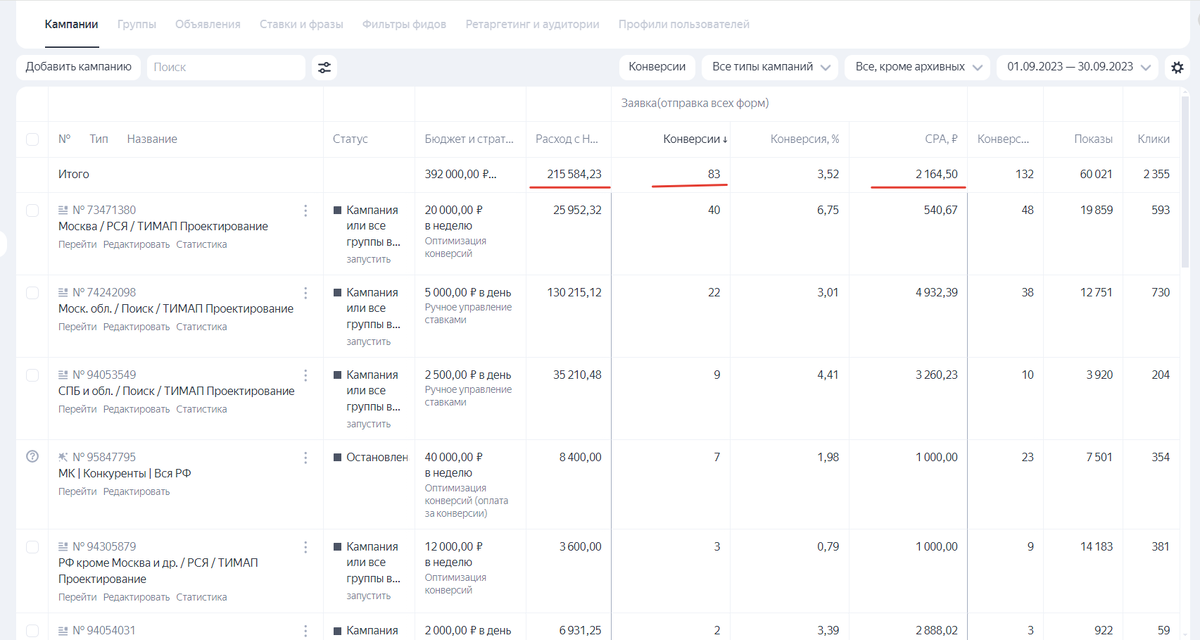The image size is (1200, 640).
Task: Click the Итого row label
Action: tap(74, 174)
